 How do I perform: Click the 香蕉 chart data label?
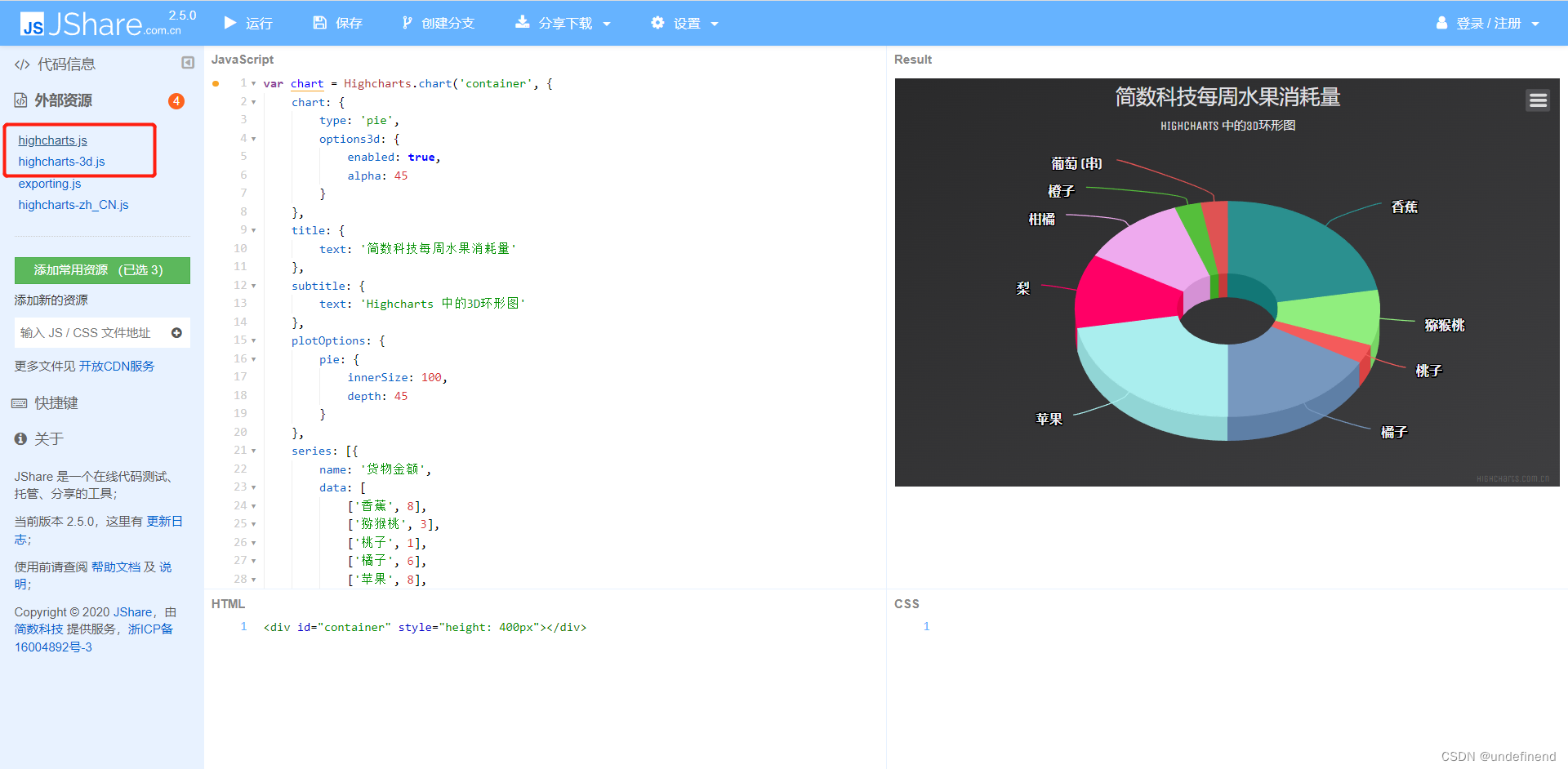point(1405,207)
